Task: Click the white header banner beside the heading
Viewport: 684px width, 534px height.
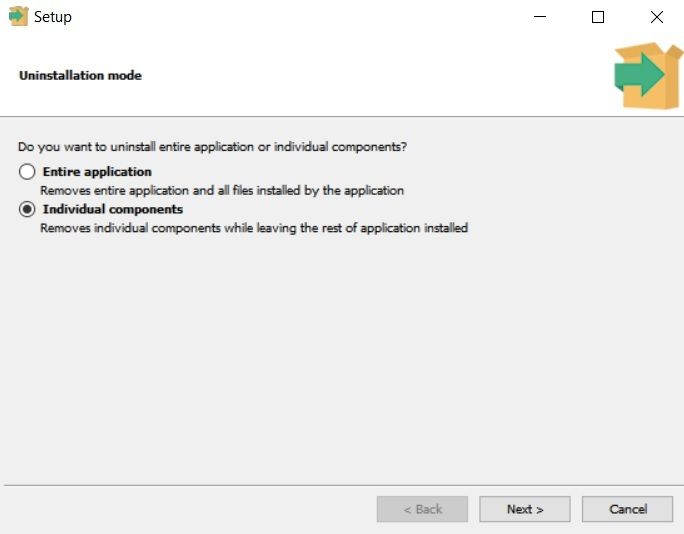Action: click(380, 76)
